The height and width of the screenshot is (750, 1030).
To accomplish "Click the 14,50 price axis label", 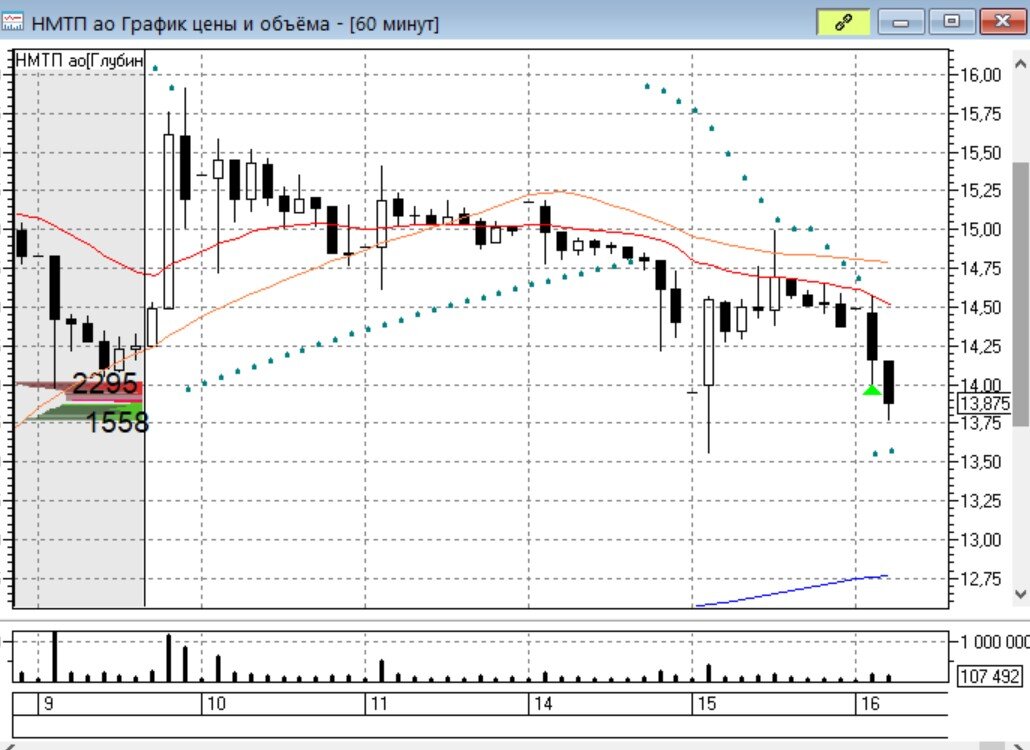I will (981, 307).
